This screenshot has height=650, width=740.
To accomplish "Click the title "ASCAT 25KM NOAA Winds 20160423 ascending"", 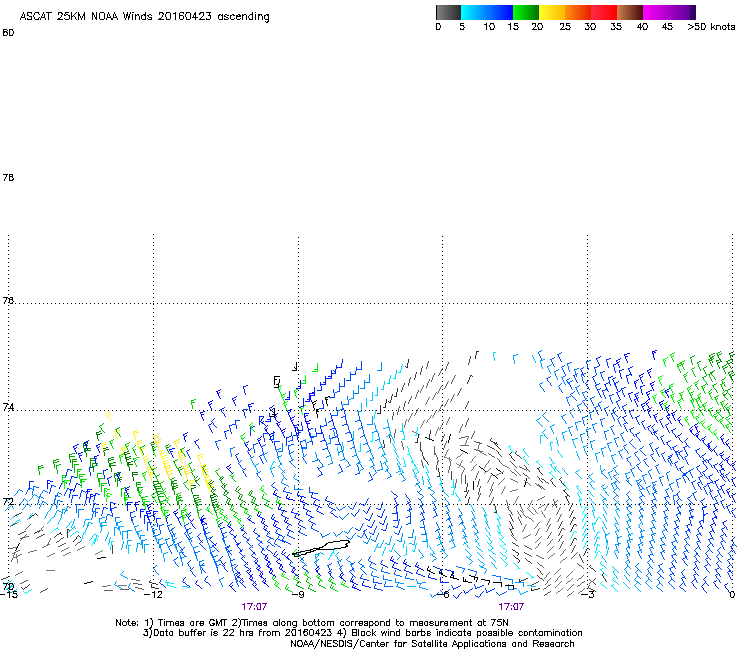I will pyautogui.click(x=144, y=17).
